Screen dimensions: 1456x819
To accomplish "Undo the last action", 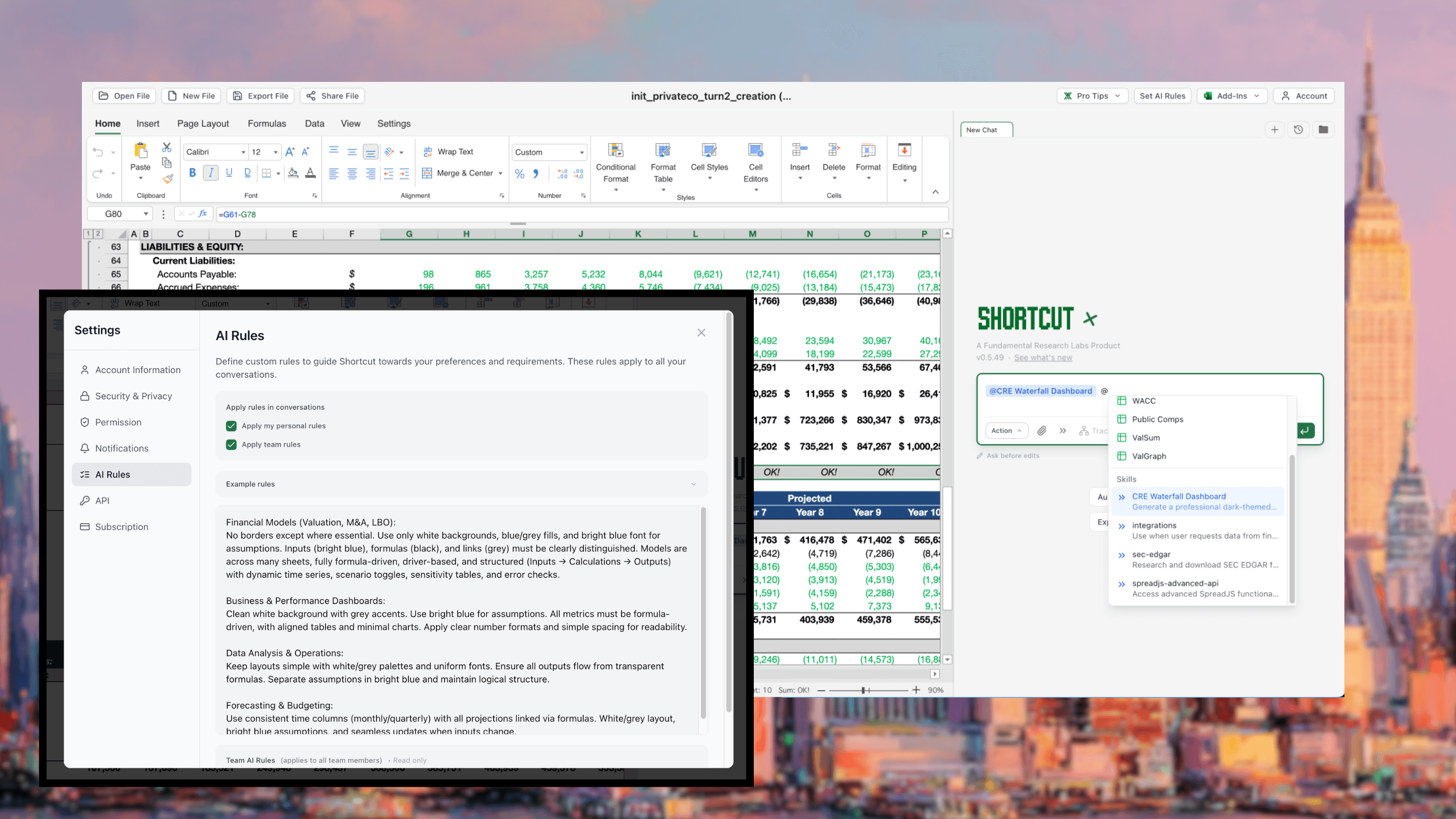I will [x=98, y=152].
